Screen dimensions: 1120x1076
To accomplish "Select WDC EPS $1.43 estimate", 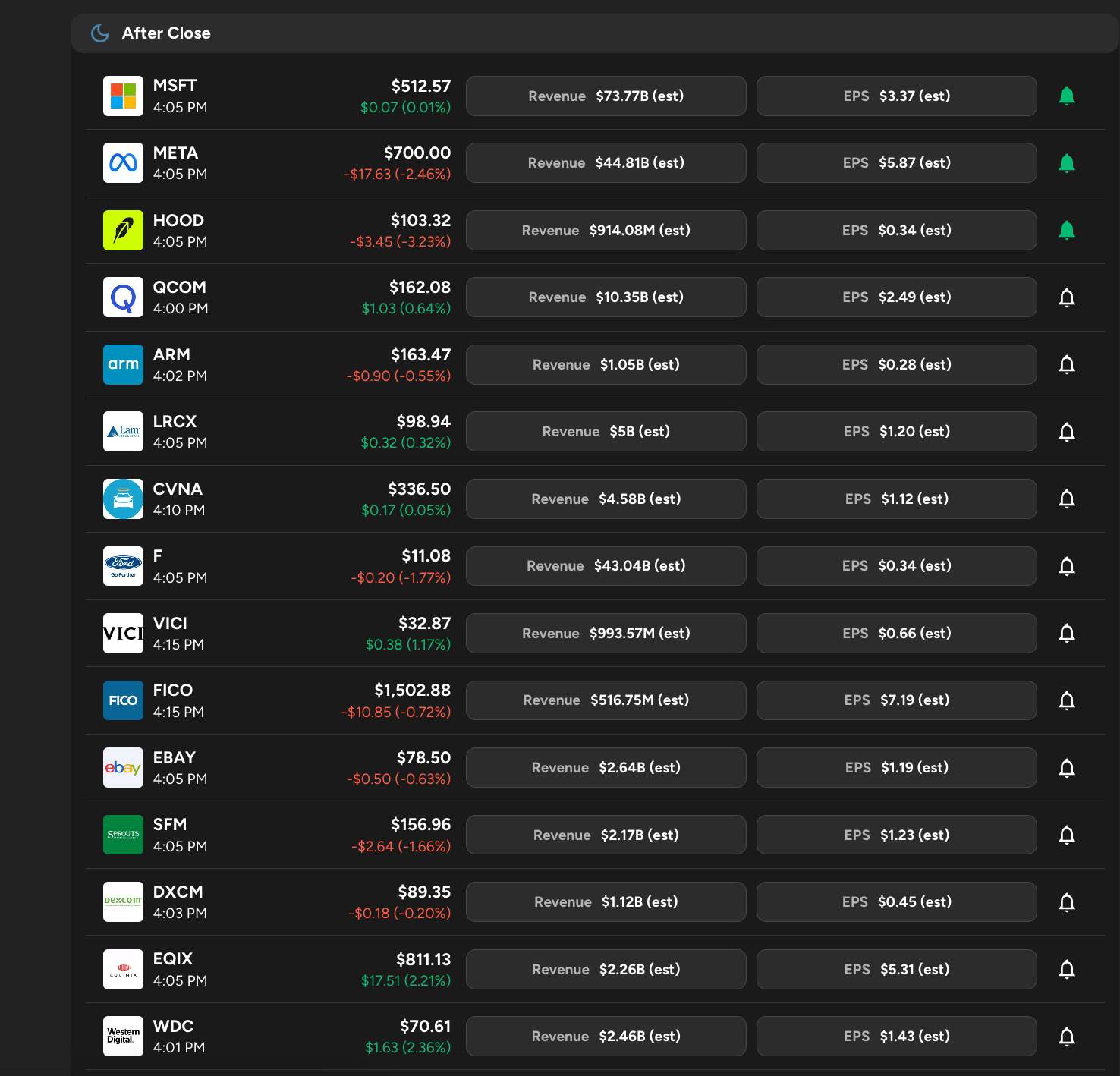I will (897, 1036).
